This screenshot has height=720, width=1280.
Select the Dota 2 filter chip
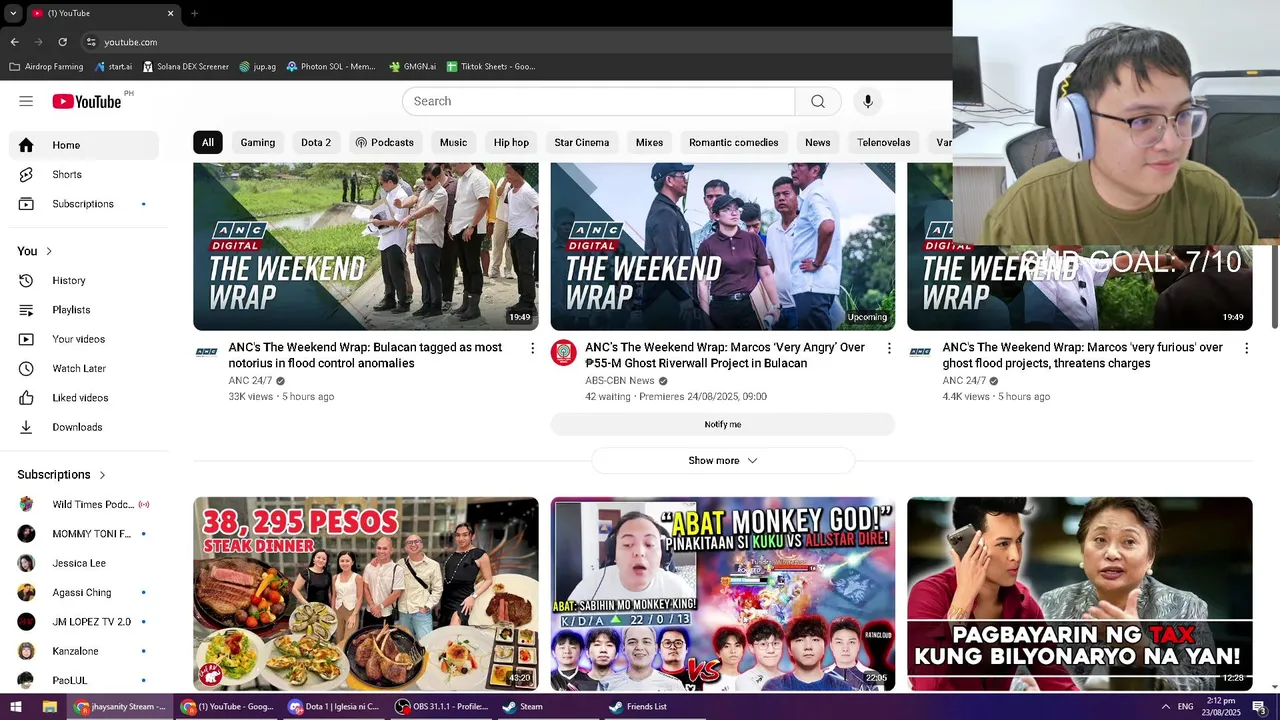[x=316, y=142]
